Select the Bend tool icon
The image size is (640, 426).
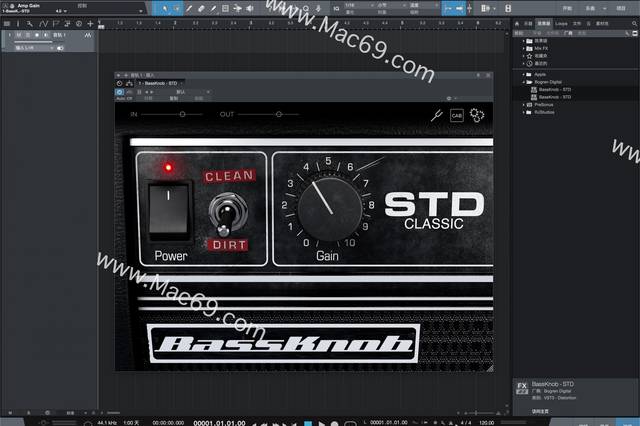pyautogui.click(x=238, y=8)
